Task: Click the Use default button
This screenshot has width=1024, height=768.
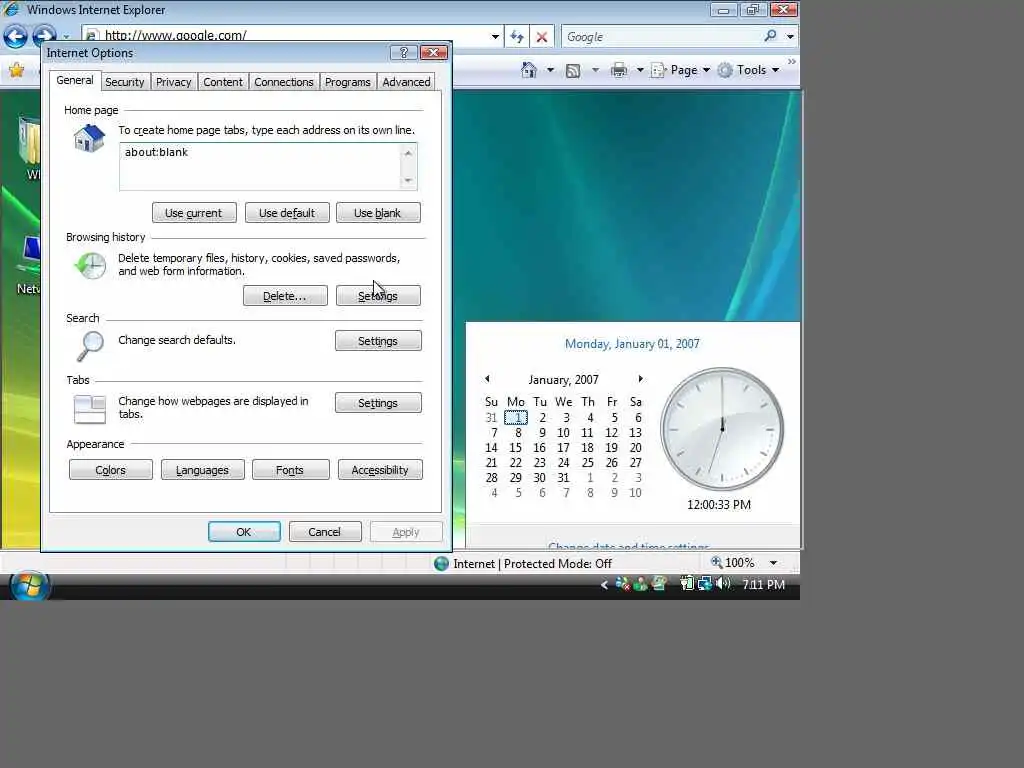Action: [287, 213]
